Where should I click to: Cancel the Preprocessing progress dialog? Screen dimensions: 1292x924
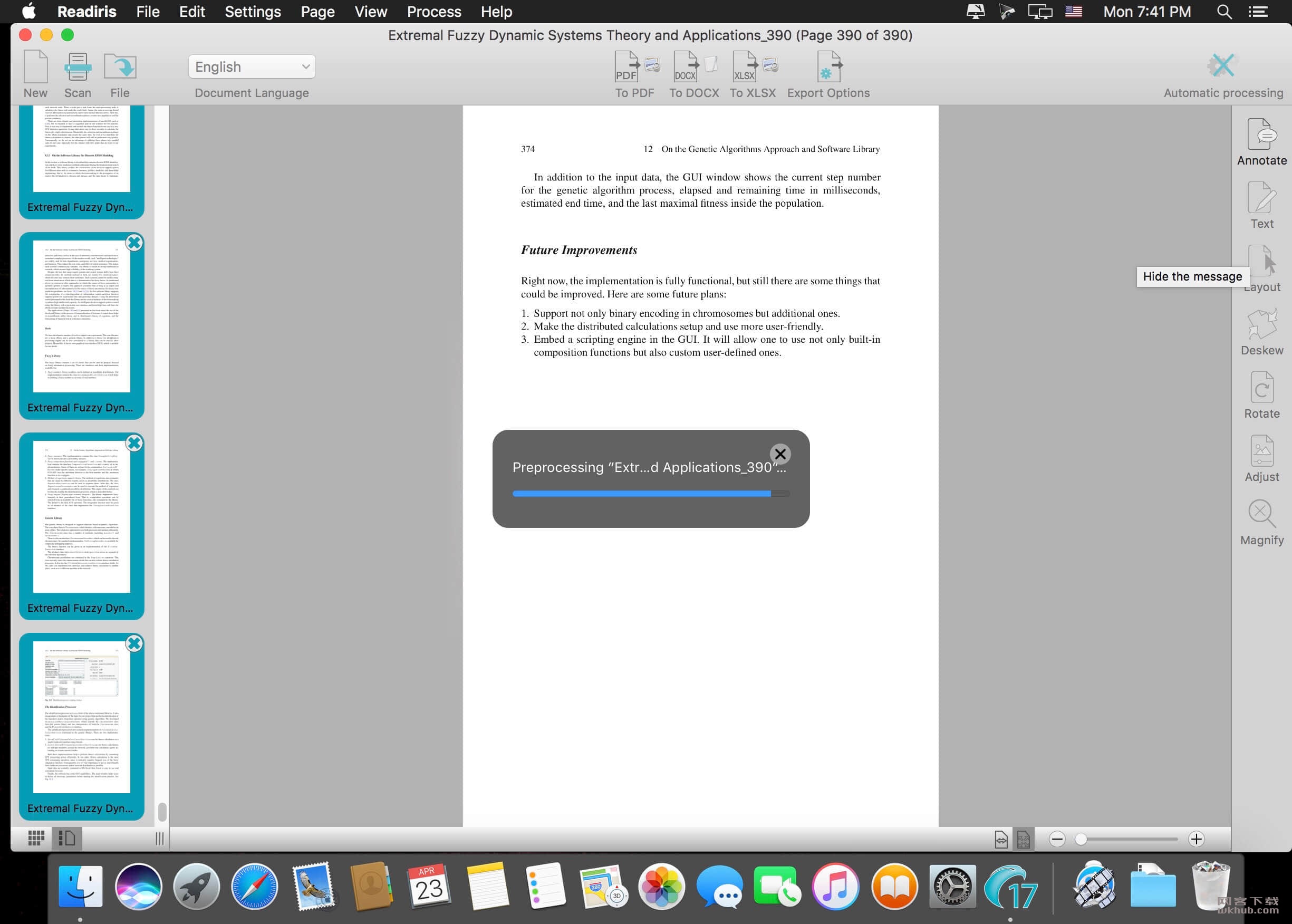tap(780, 454)
